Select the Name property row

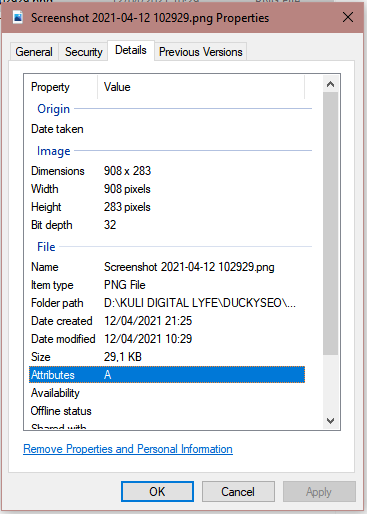coord(167,267)
